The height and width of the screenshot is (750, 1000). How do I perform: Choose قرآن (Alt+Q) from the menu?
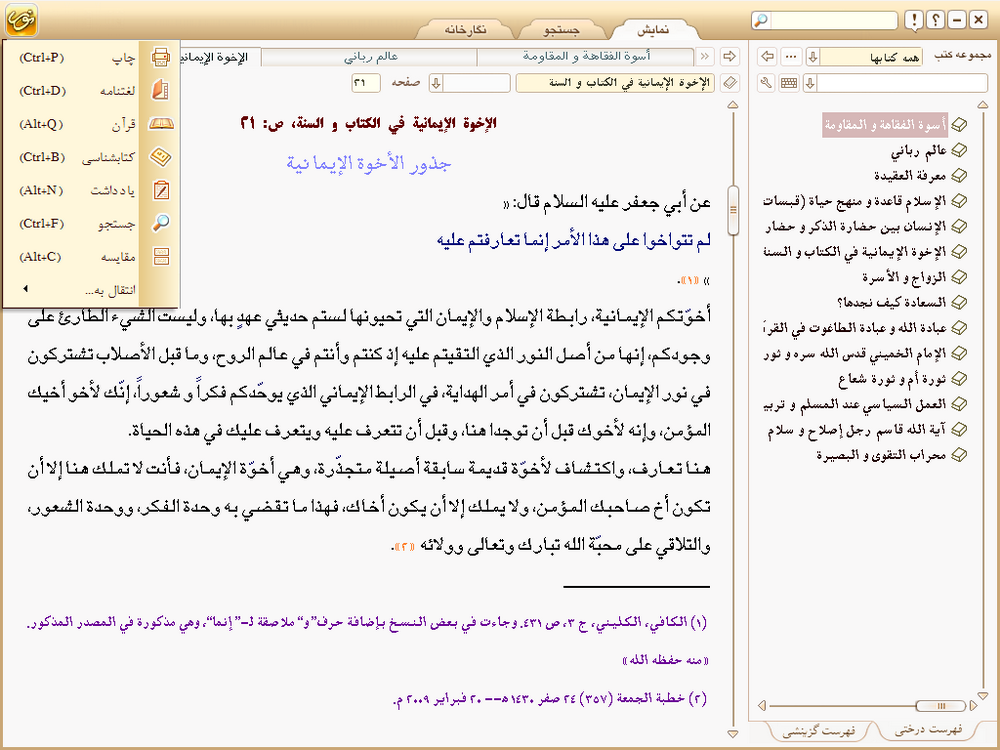[x=91, y=124]
